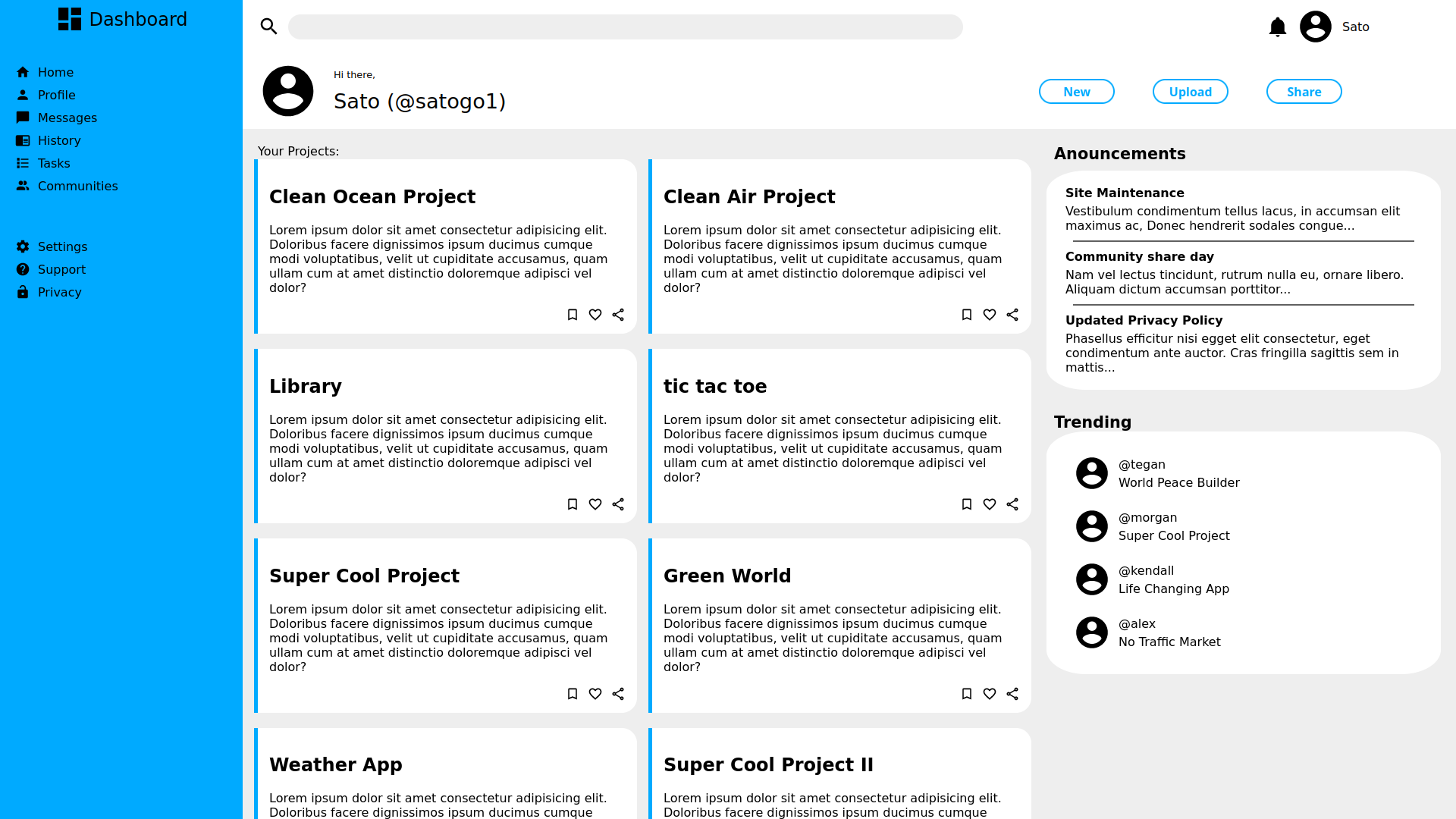Open History in sidebar
This screenshot has width=1456, height=819.
(48, 140)
